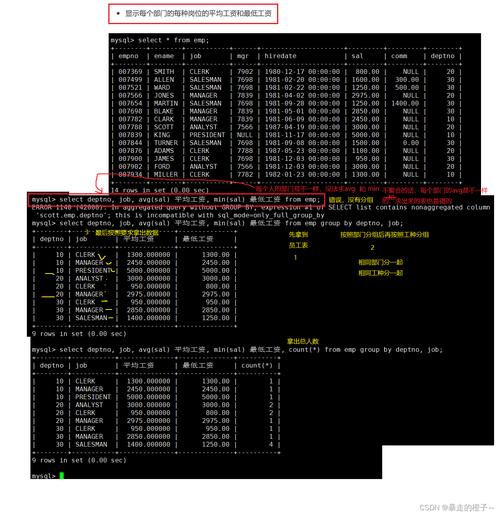
Task: Click hire date 1982-01-23 00:00:00
Action: 302,174
